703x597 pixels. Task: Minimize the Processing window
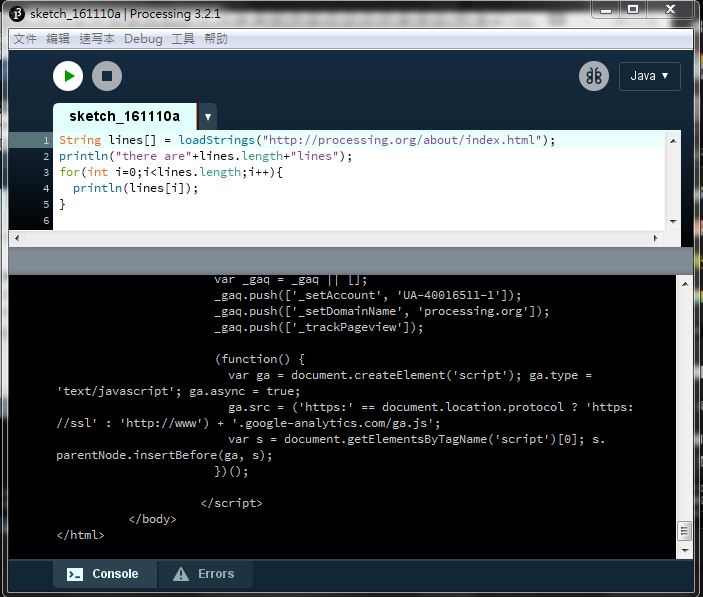point(606,10)
